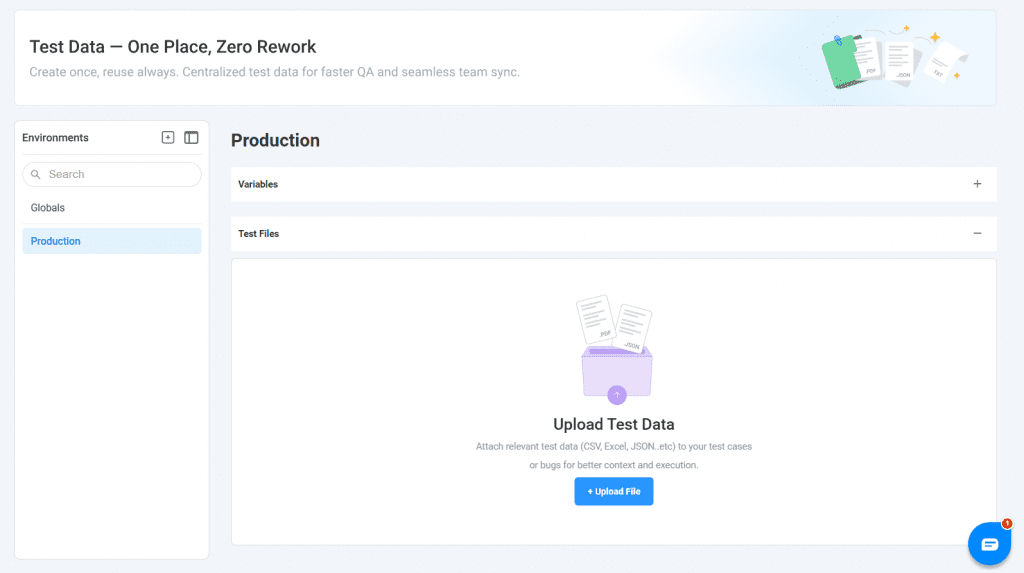Screen dimensions: 1024x573
Task: Select the Production environment in the sidebar
Action: [x=56, y=241]
